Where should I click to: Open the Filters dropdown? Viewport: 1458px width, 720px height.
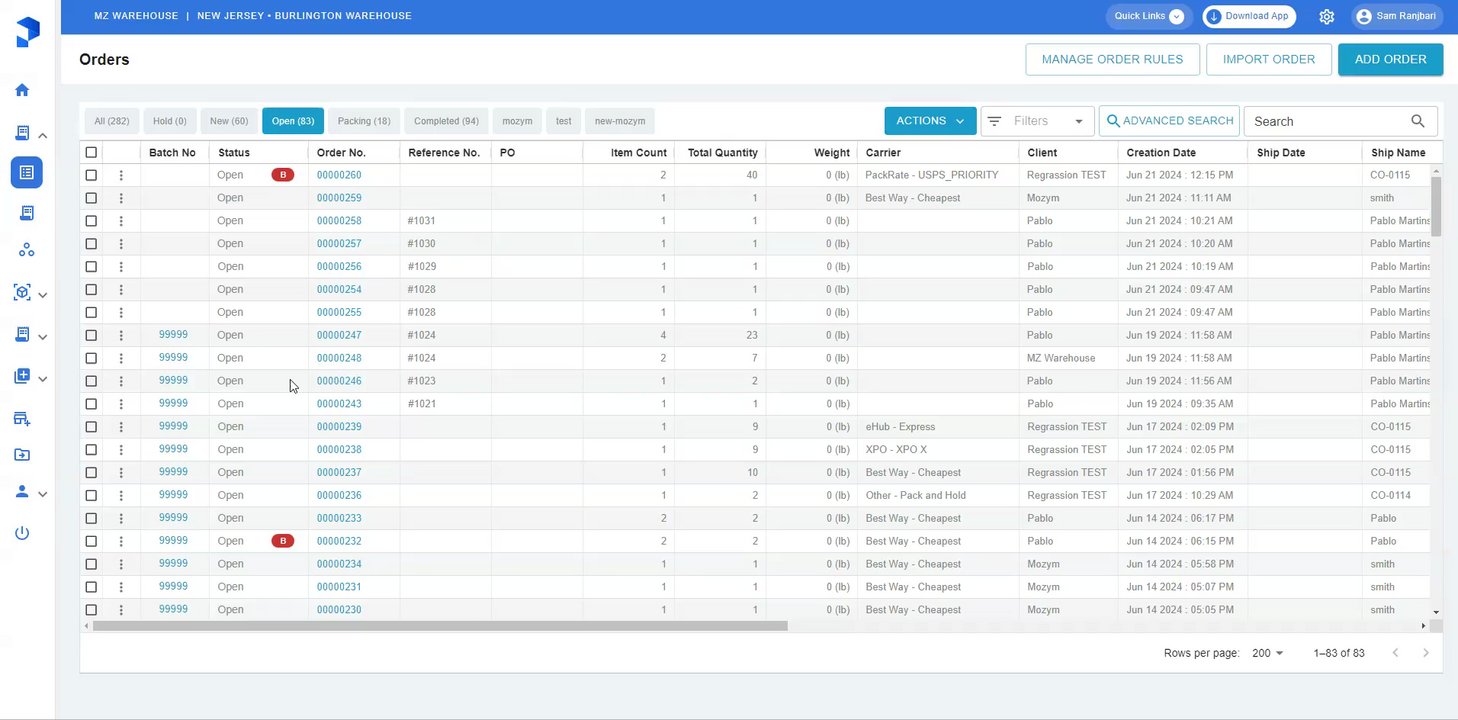point(1037,121)
